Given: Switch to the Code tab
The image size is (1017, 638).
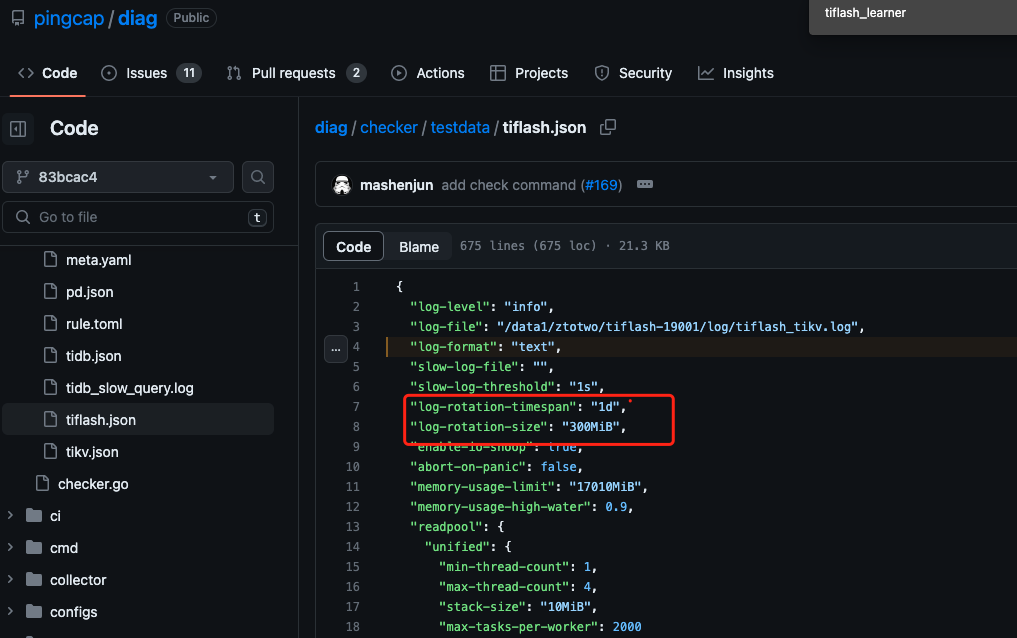Looking at the screenshot, I should (47, 73).
